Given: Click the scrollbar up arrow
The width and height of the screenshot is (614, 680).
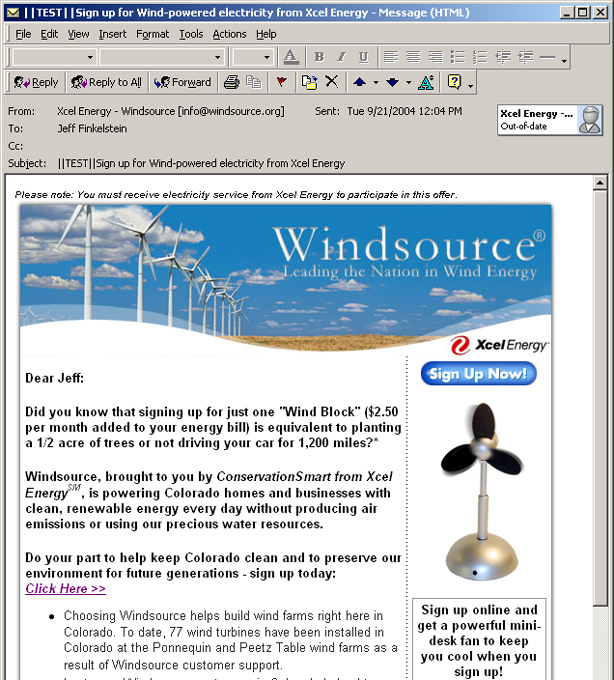Looking at the screenshot, I should tap(600, 183).
